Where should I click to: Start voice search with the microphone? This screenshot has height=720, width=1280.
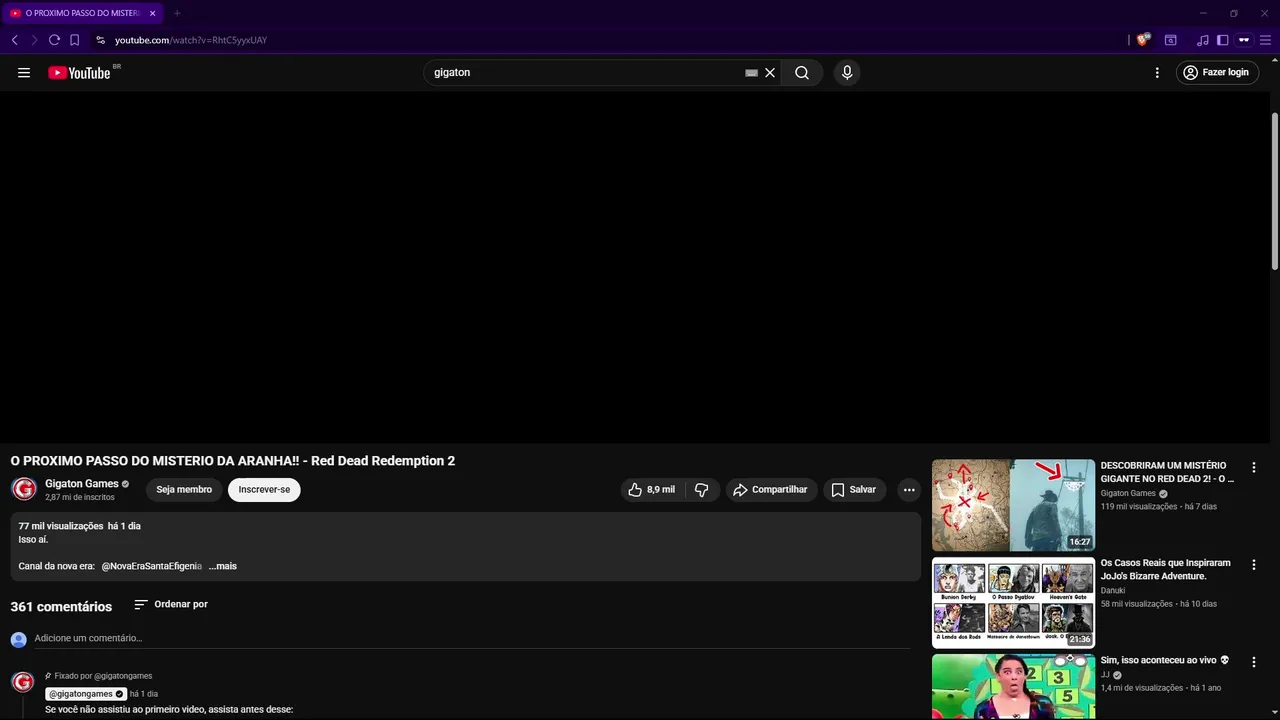tap(847, 72)
